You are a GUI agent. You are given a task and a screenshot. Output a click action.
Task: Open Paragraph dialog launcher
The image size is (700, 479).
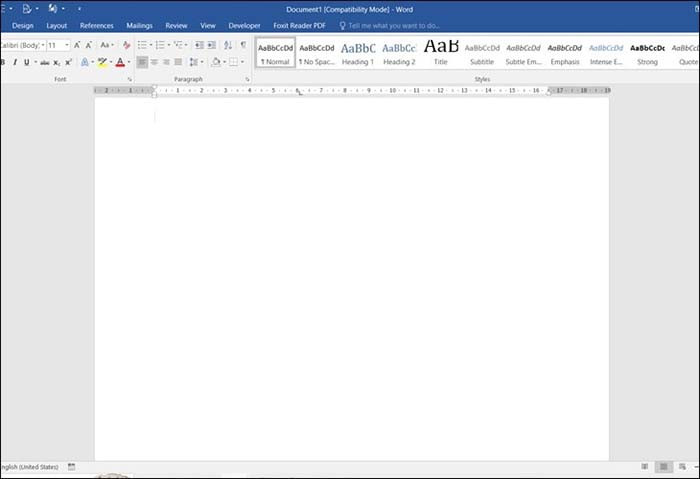[247, 79]
